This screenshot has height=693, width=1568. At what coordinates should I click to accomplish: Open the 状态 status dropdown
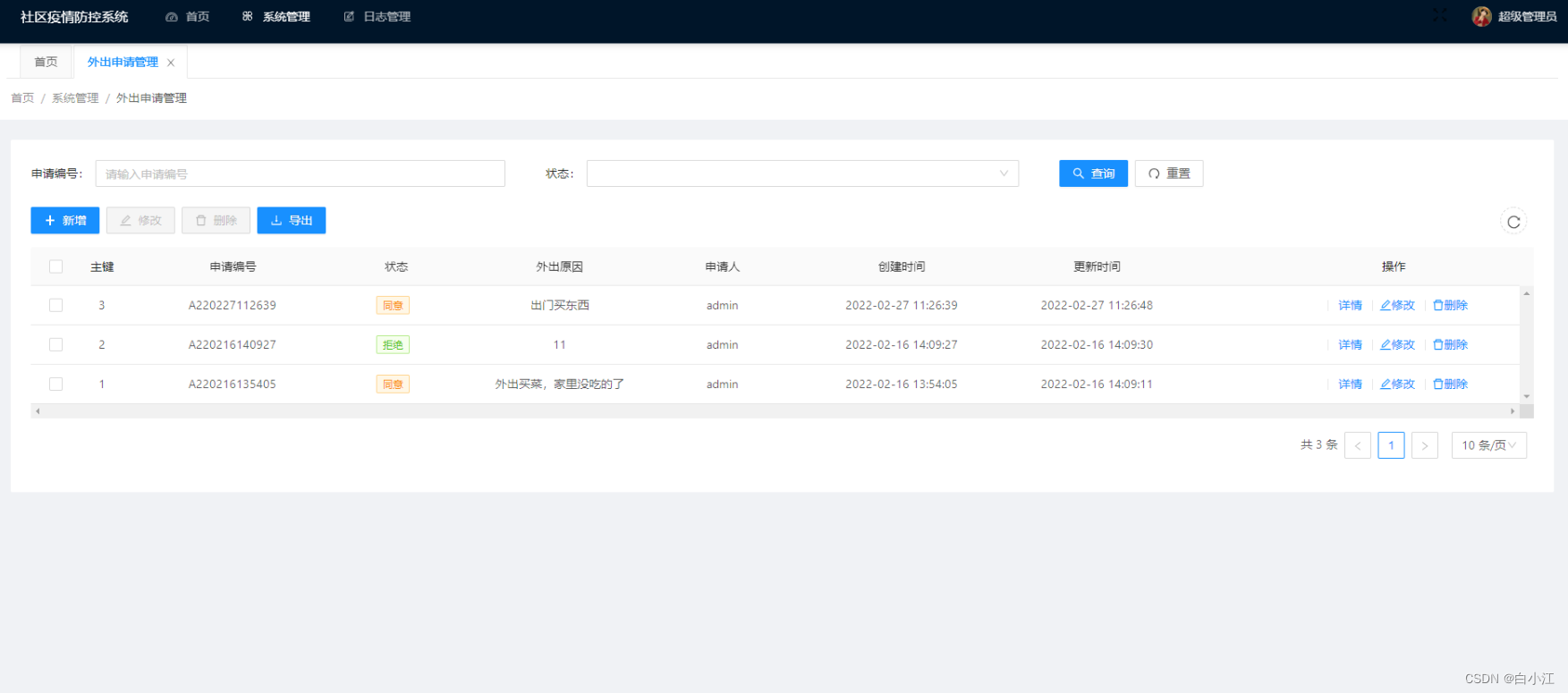coord(802,173)
